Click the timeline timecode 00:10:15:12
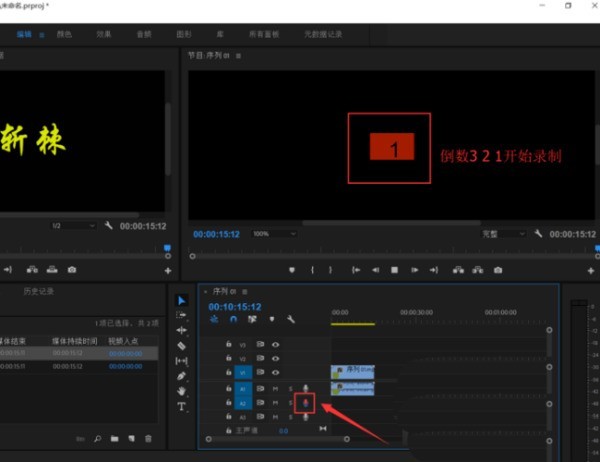 pyautogui.click(x=234, y=306)
